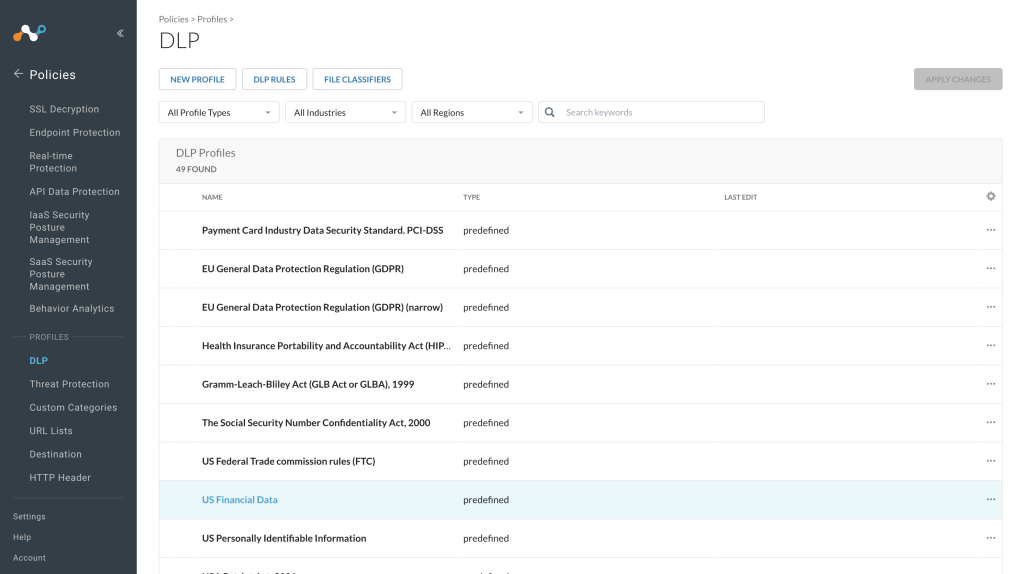This screenshot has height=574, width=1024.
Task: Click Policies in the breadcrumb
Action: tap(173, 19)
